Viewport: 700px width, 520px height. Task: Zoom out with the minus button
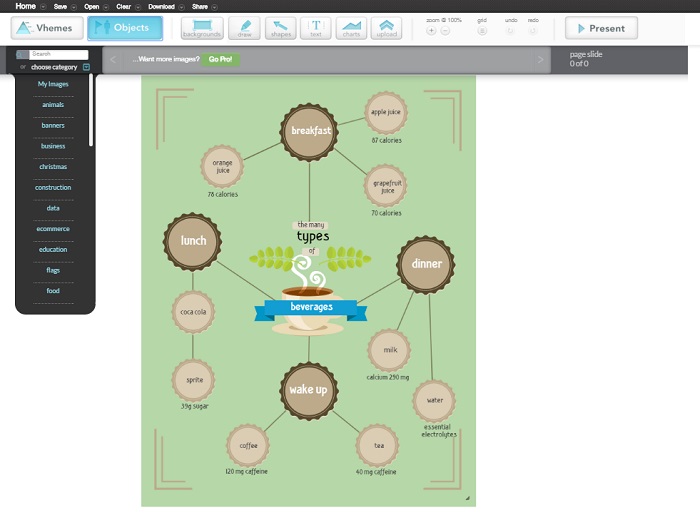tap(445, 31)
